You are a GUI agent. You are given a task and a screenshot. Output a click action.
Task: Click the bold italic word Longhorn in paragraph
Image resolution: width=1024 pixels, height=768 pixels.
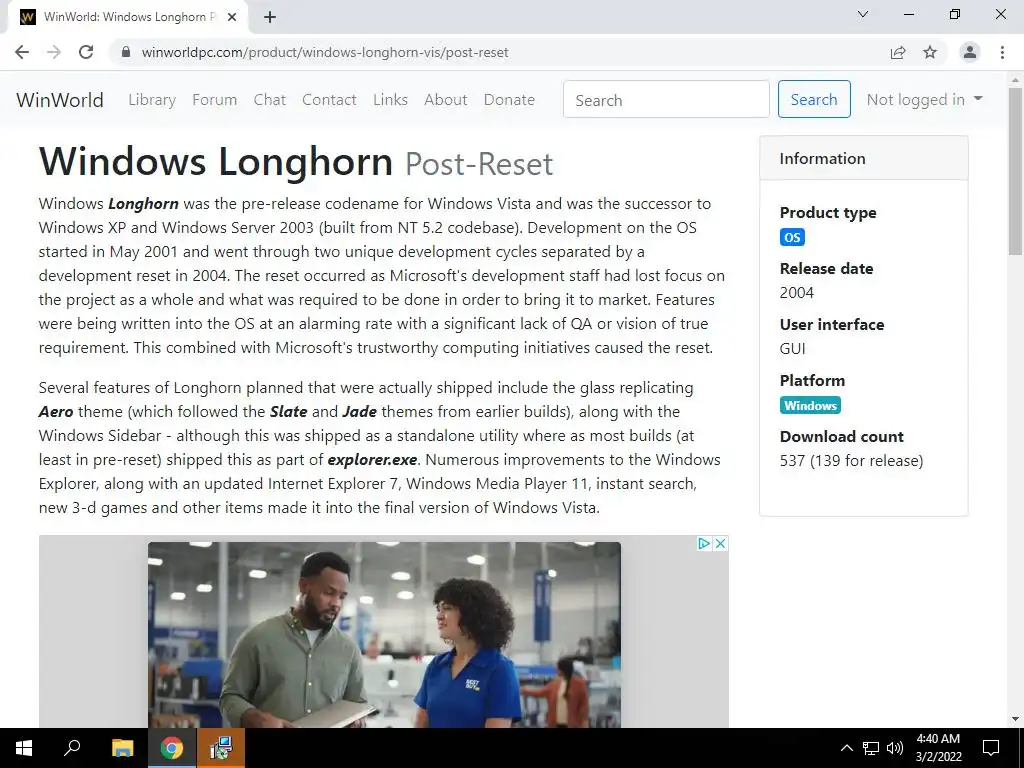click(x=143, y=204)
